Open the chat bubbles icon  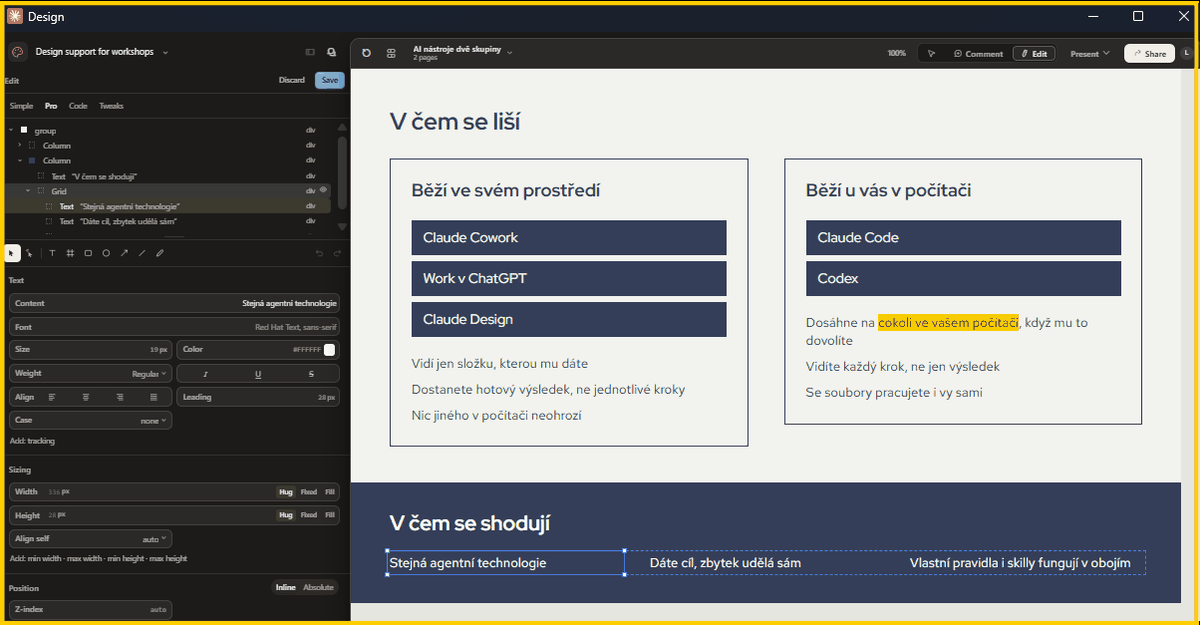point(331,52)
